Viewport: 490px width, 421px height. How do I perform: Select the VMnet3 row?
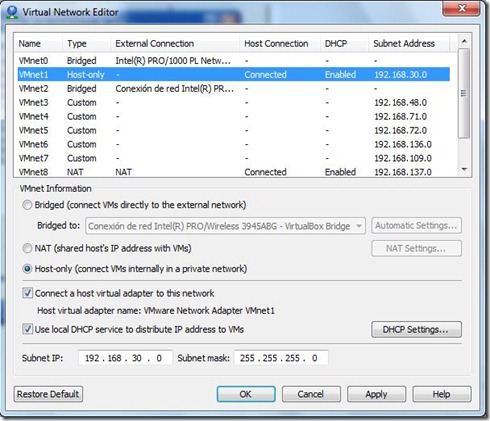tap(233, 103)
